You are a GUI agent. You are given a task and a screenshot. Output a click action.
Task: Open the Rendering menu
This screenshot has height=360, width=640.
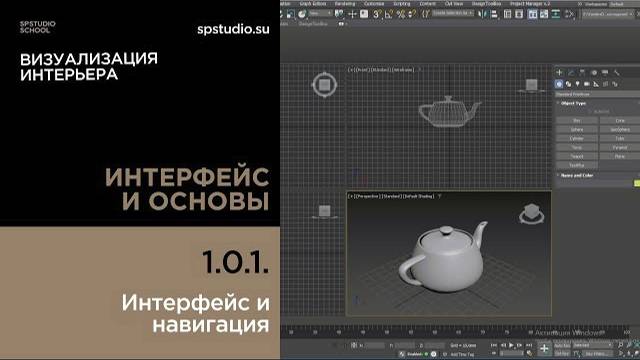coord(345,4)
